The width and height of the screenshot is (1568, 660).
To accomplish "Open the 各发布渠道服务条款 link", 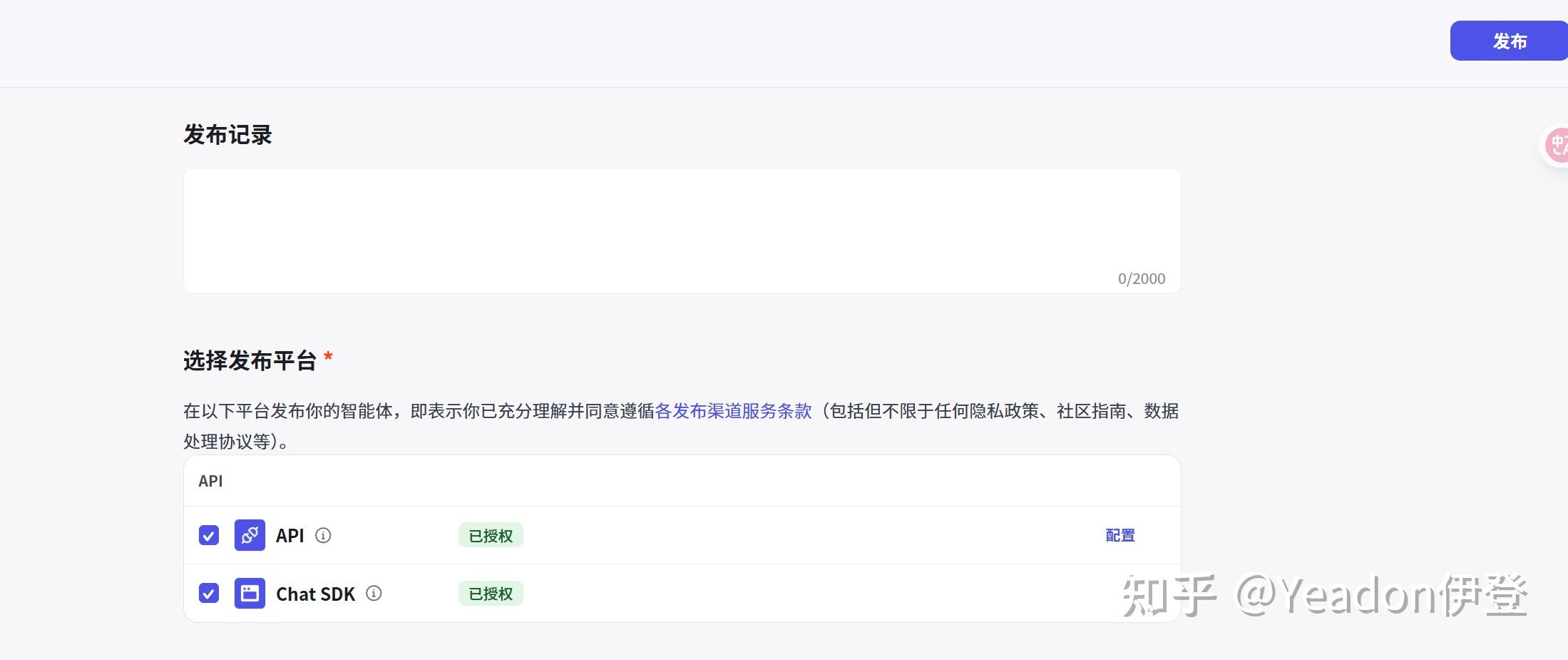I will click(x=733, y=411).
